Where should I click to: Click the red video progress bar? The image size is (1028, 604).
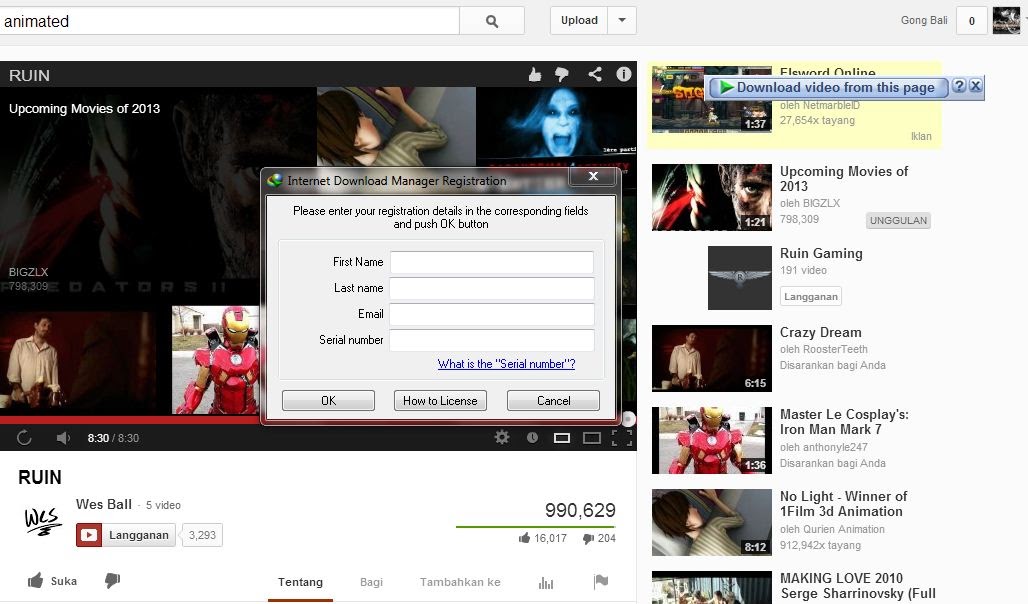point(131,420)
